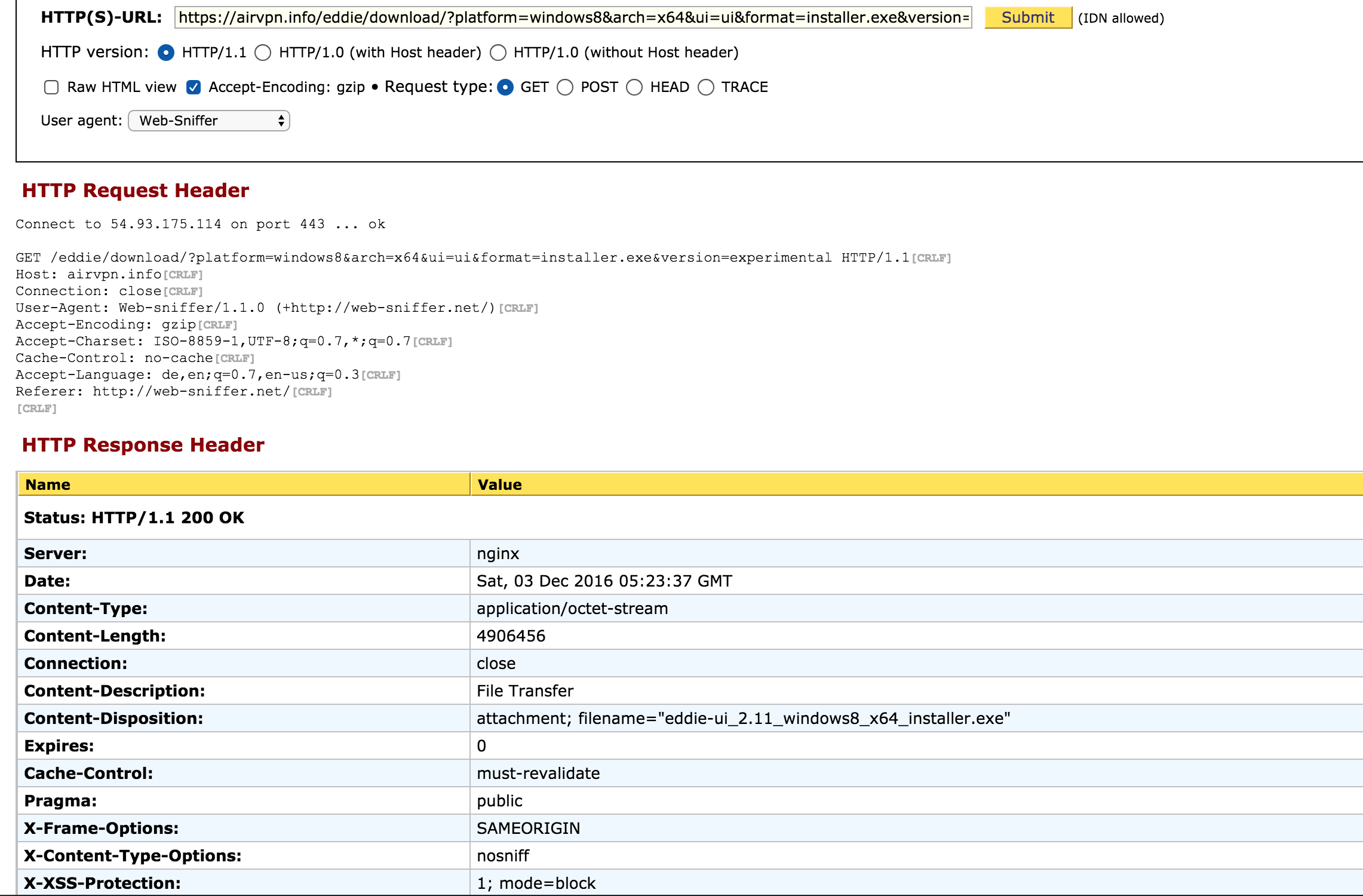Click the 'nosniff' value
1363x896 pixels.
point(503,856)
